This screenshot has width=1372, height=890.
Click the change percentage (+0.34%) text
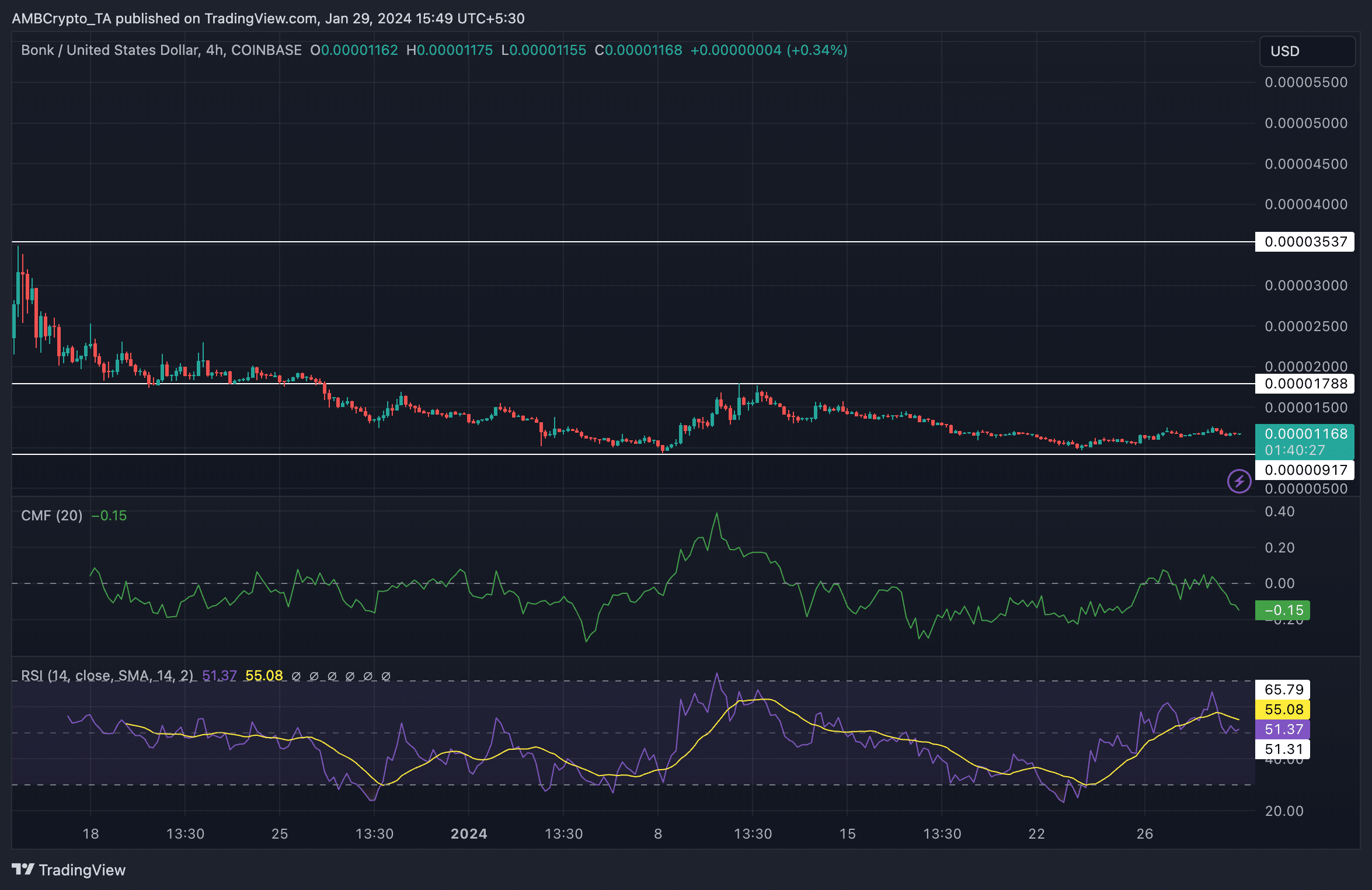pos(817,50)
